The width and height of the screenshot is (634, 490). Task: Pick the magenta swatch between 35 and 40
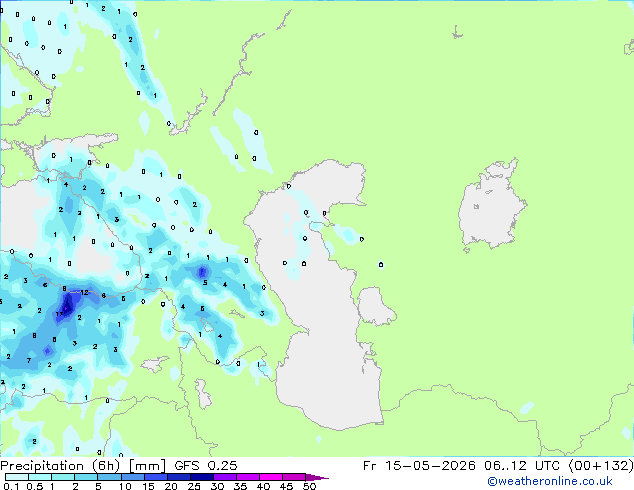pos(247,477)
